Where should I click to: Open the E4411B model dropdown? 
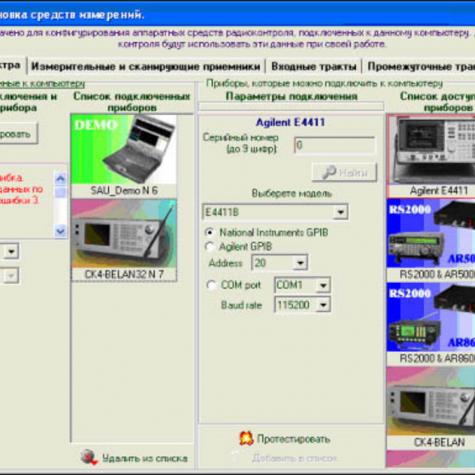click(340, 212)
